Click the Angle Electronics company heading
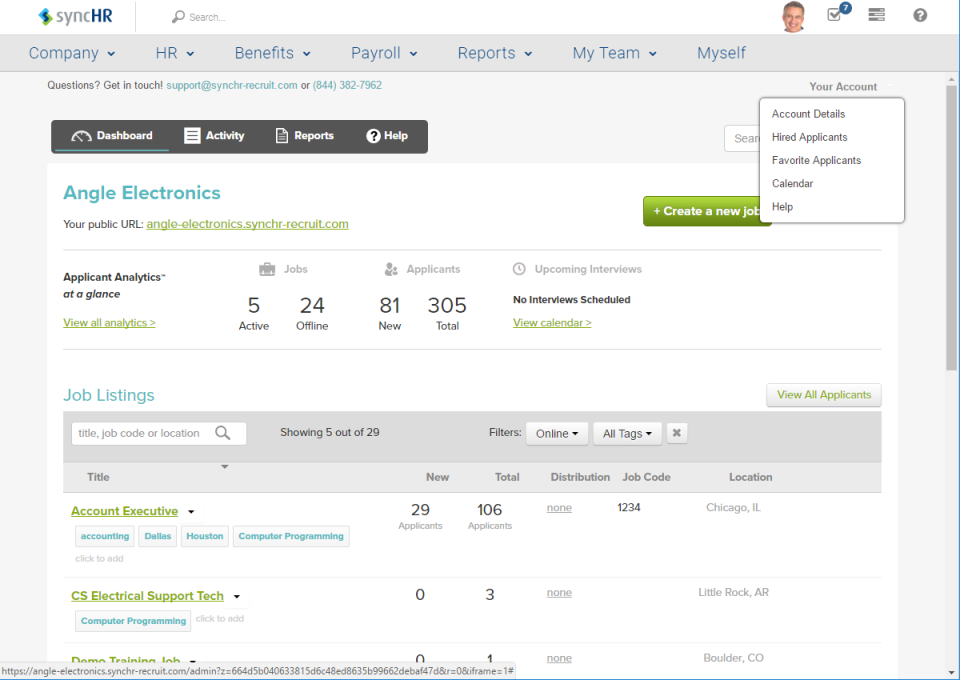 tap(142, 193)
